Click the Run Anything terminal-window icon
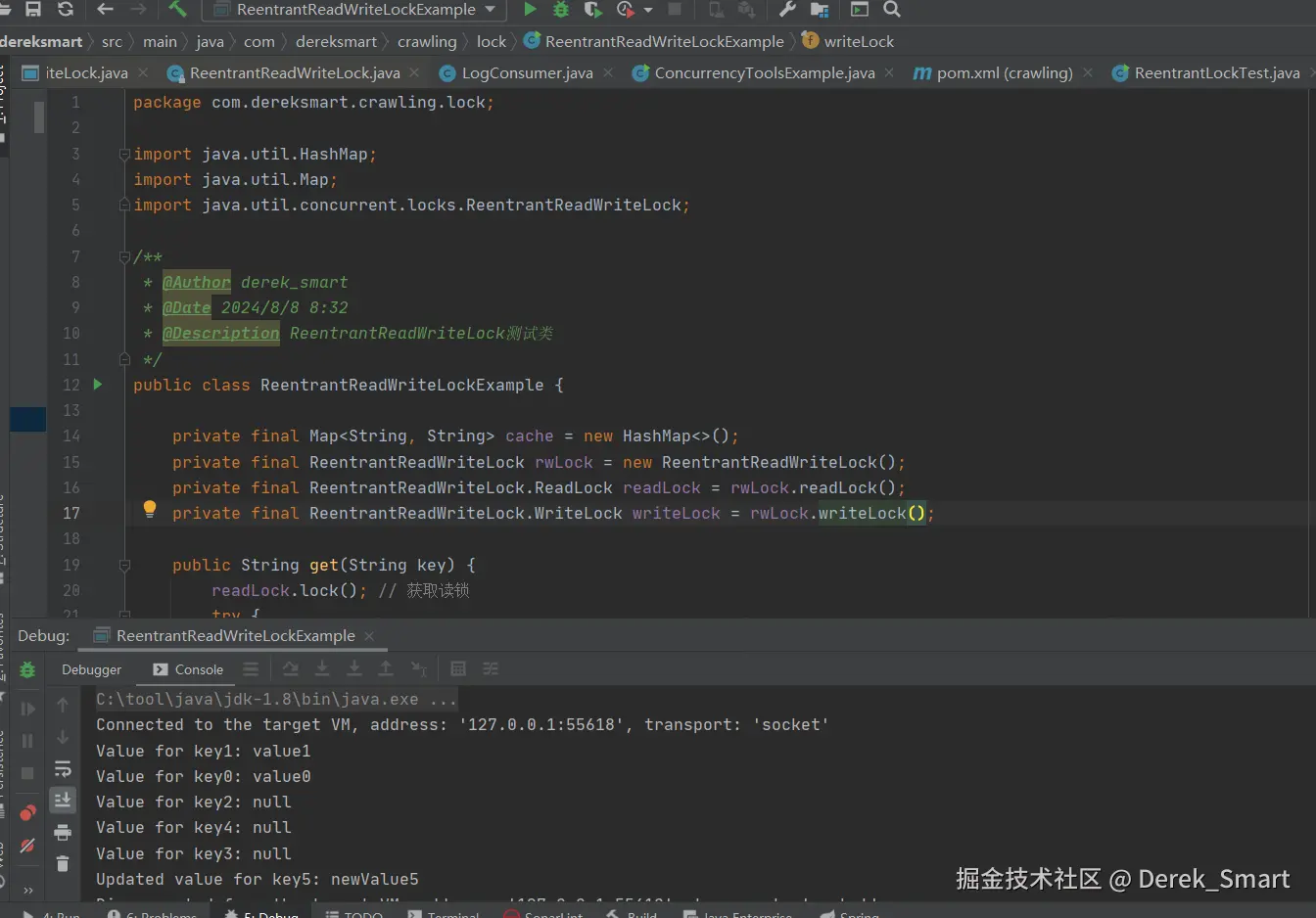The height and width of the screenshot is (918, 1316). click(x=860, y=9)
